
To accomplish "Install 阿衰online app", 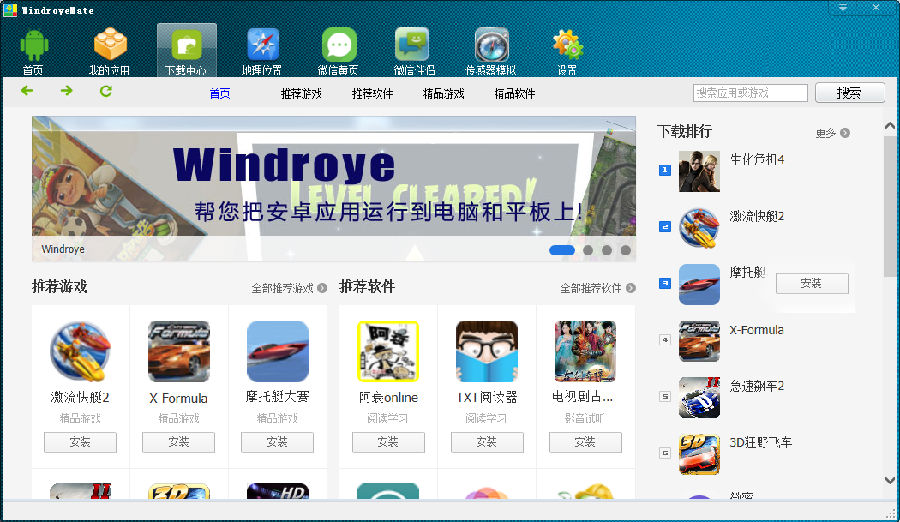I will point(389,442).
